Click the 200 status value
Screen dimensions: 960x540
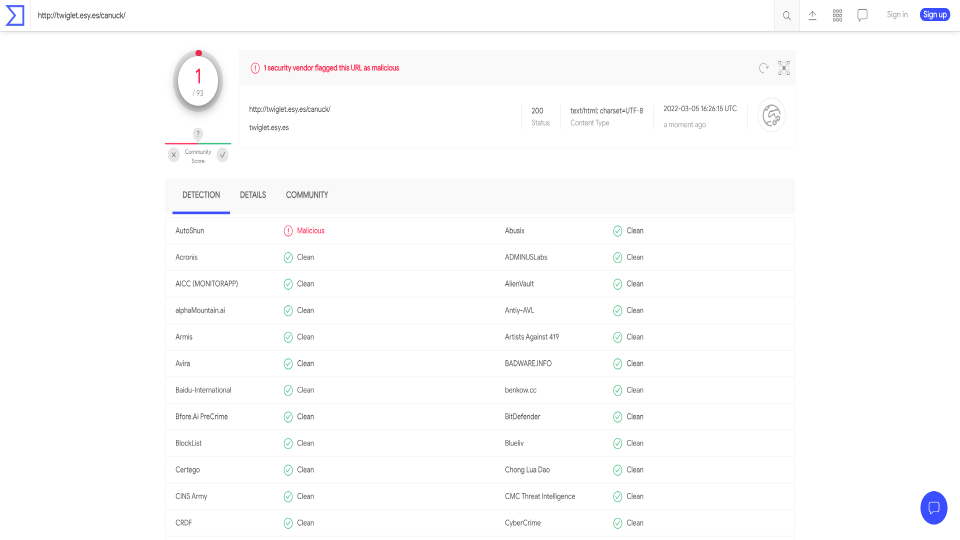pos(537,111)
